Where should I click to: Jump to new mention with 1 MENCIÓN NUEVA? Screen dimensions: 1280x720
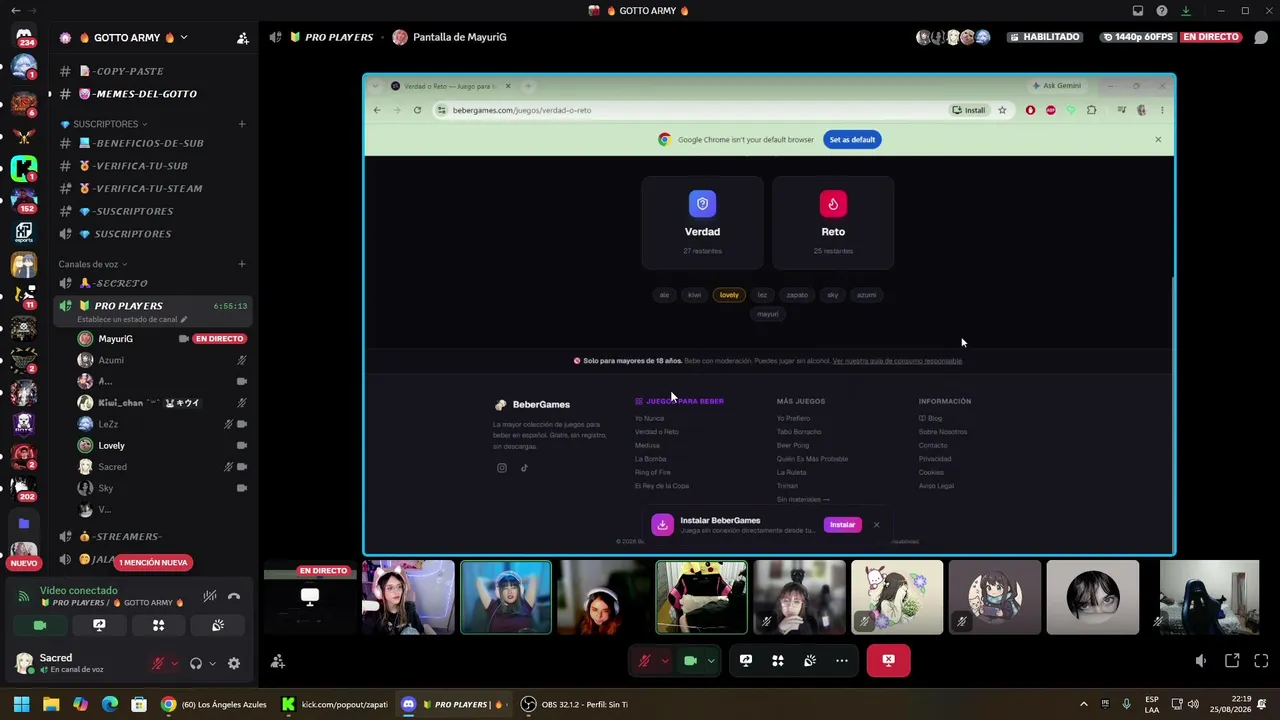click(x=153, y=562)
